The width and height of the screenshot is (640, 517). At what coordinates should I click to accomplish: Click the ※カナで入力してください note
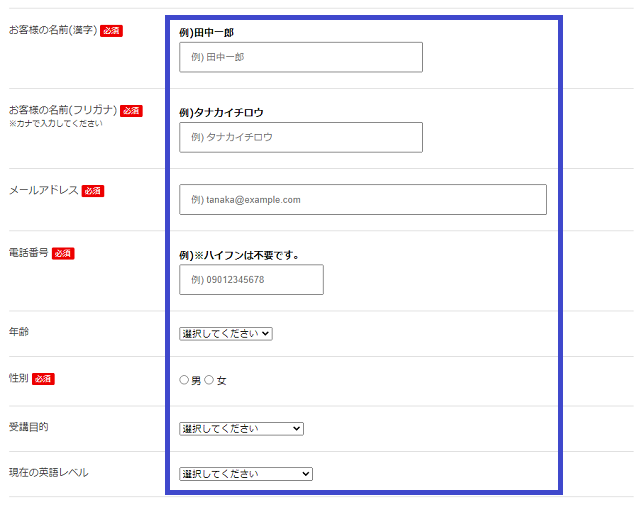pyautogui.click(x=55, y=124)
